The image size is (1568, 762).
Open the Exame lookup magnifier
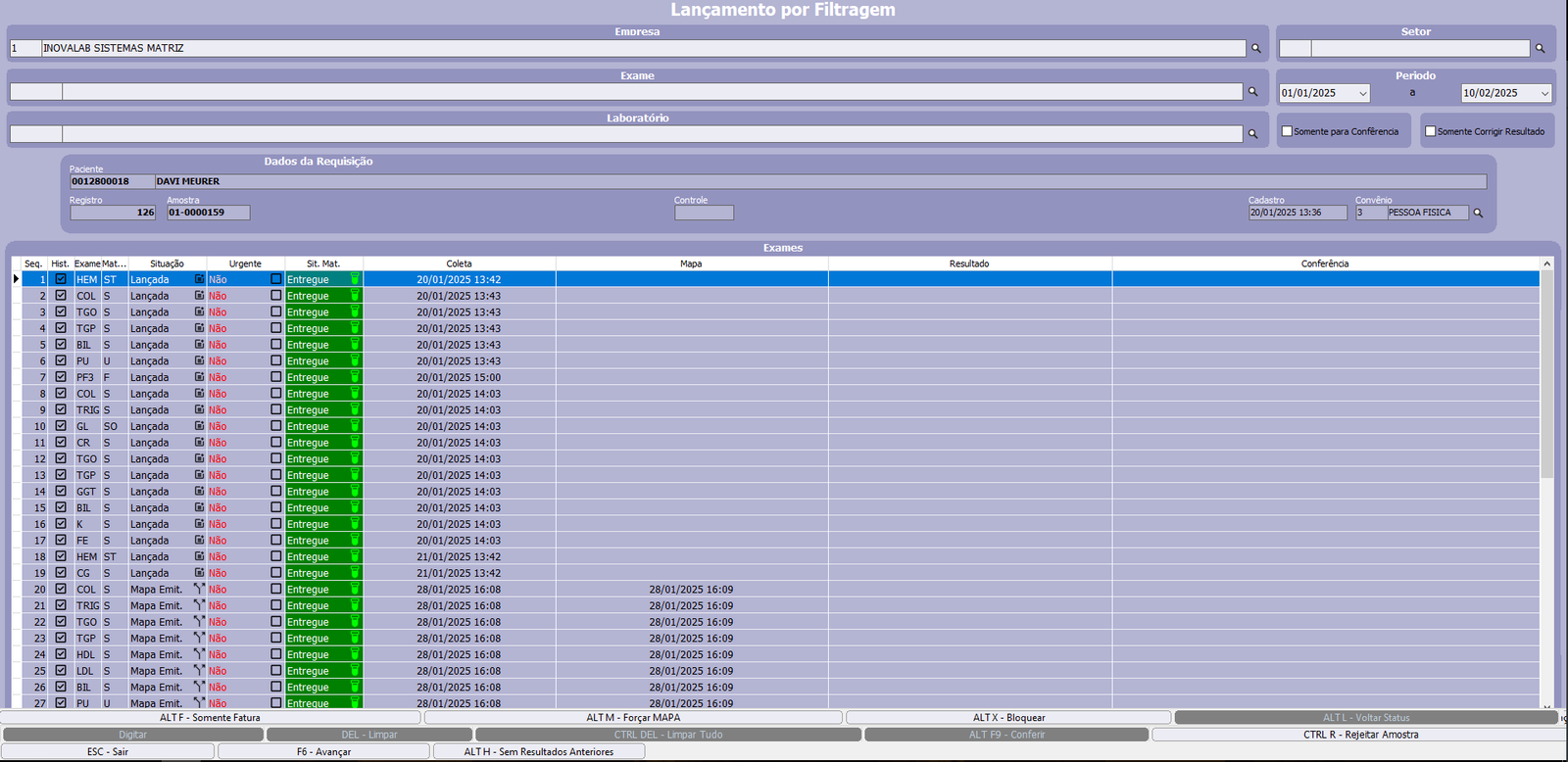pos(1252,92)
